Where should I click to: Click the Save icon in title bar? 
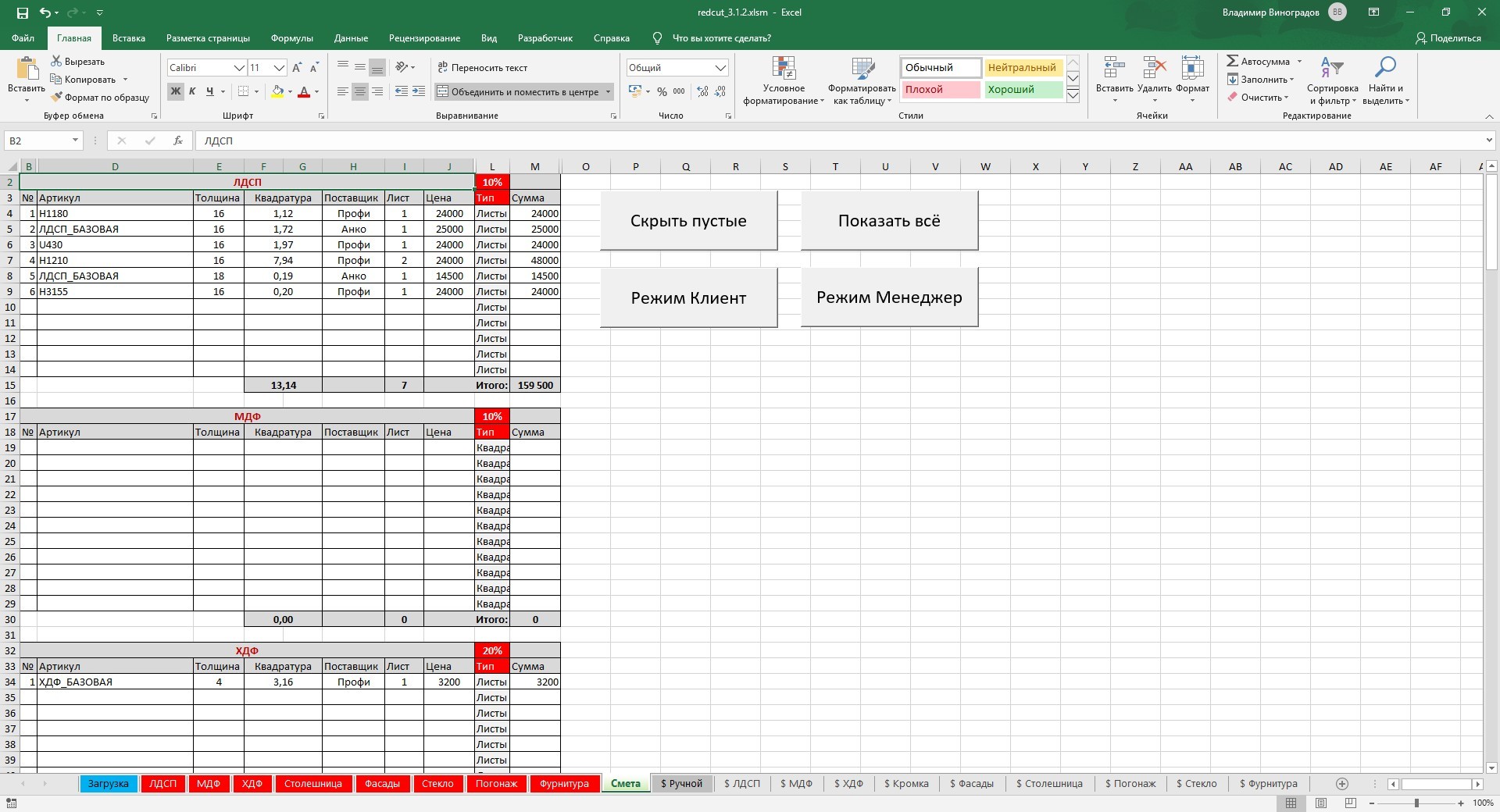22,12
